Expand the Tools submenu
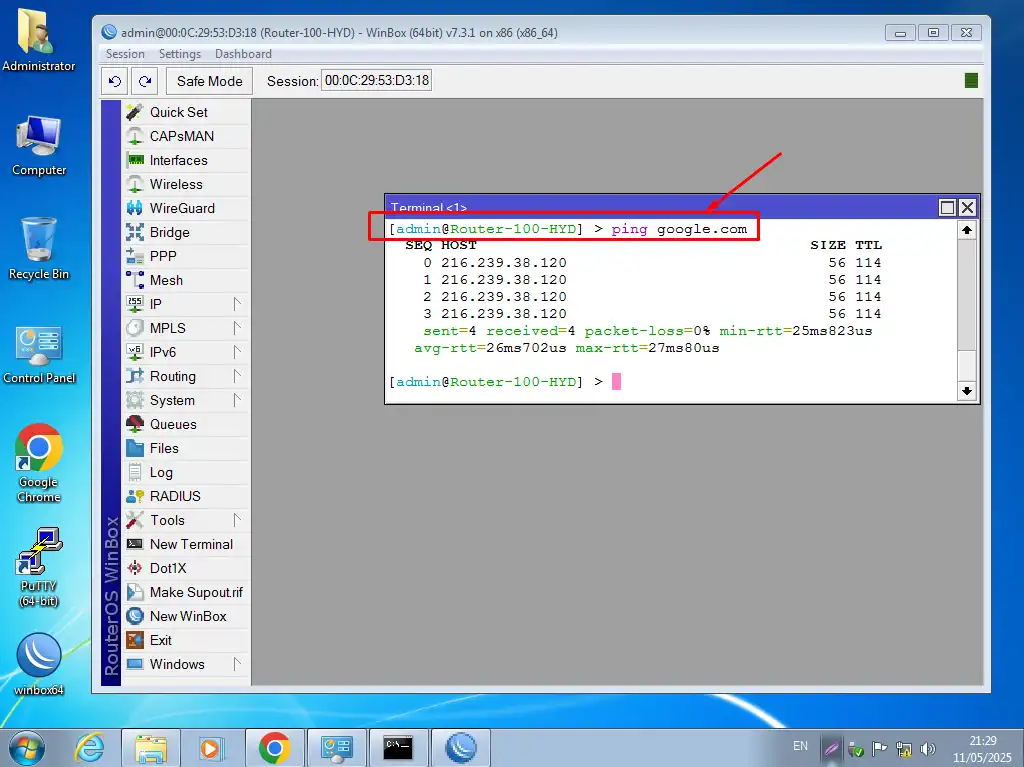This screenshot has width=1024, height=767. point(237,520)
